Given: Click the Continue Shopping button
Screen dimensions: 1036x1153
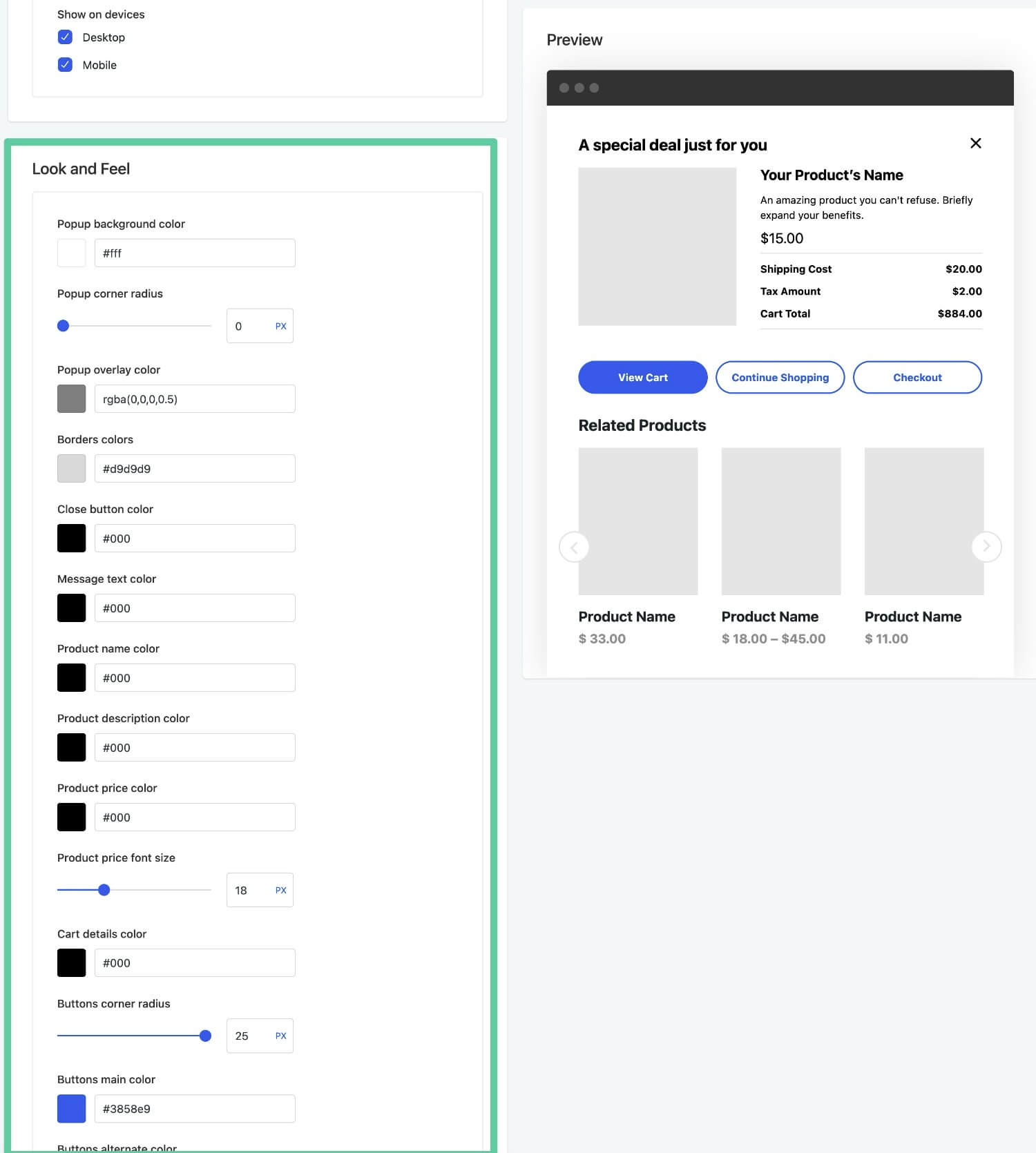Looking at the screenshot, I should [780, 378].
